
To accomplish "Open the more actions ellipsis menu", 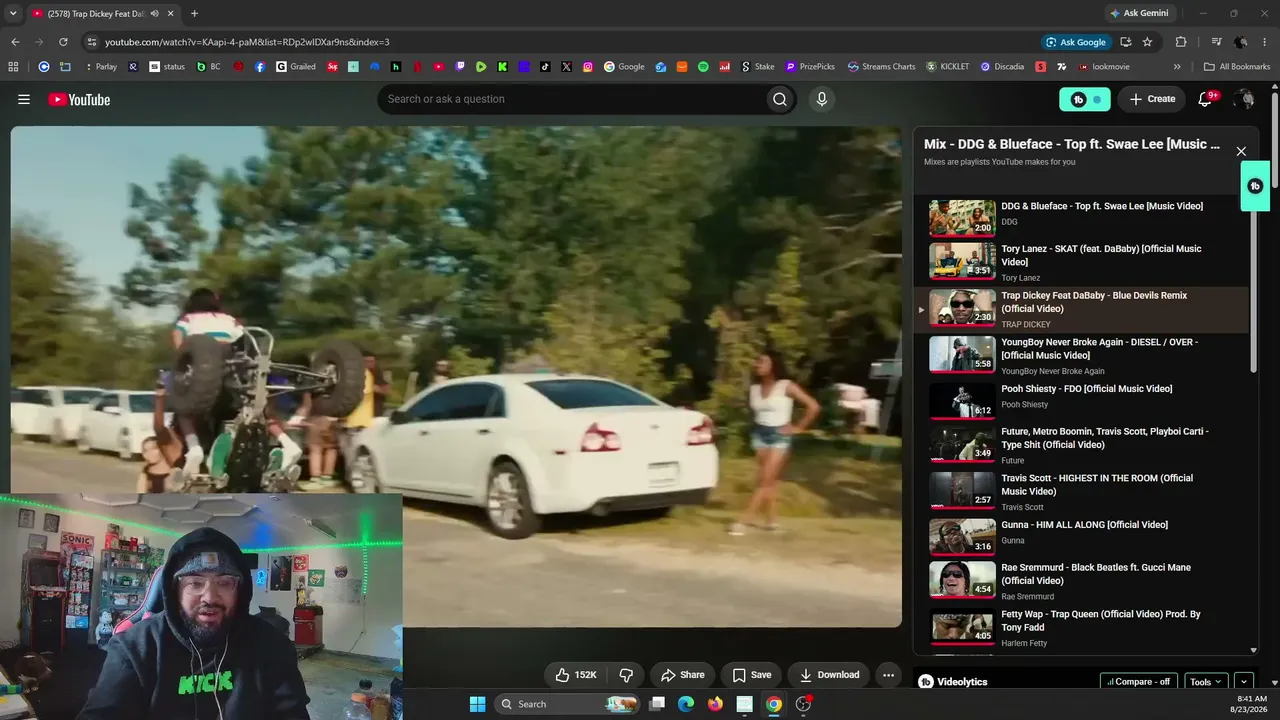I will click(888, 675).
